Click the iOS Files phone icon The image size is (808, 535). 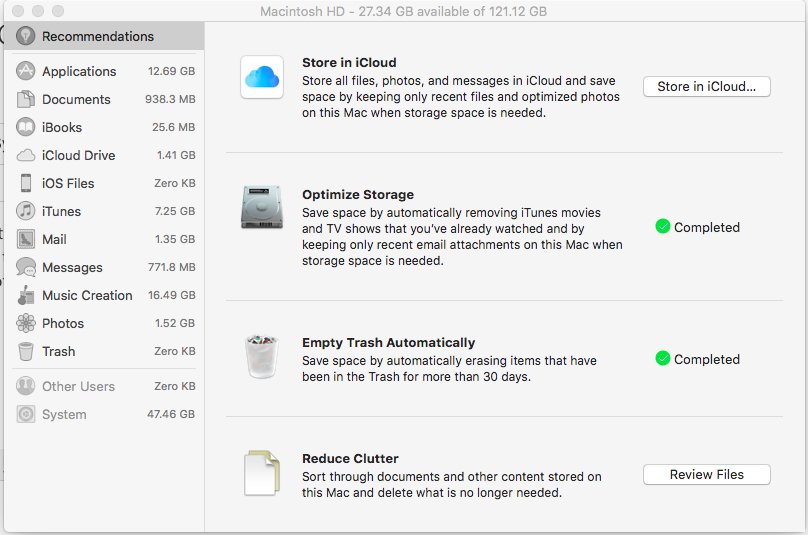pyautogui.click(x=25, y=183)
